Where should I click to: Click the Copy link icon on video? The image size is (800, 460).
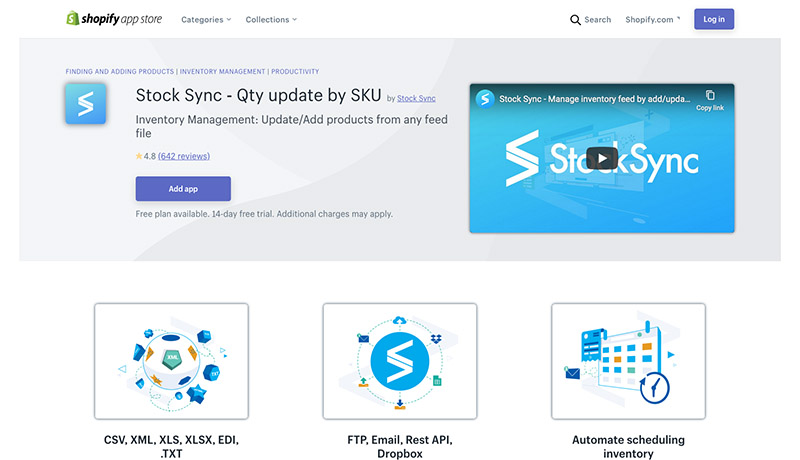click(710, 98)
